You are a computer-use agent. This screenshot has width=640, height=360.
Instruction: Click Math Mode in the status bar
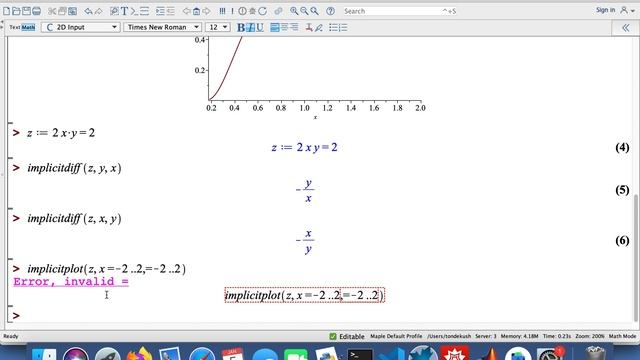622,336
